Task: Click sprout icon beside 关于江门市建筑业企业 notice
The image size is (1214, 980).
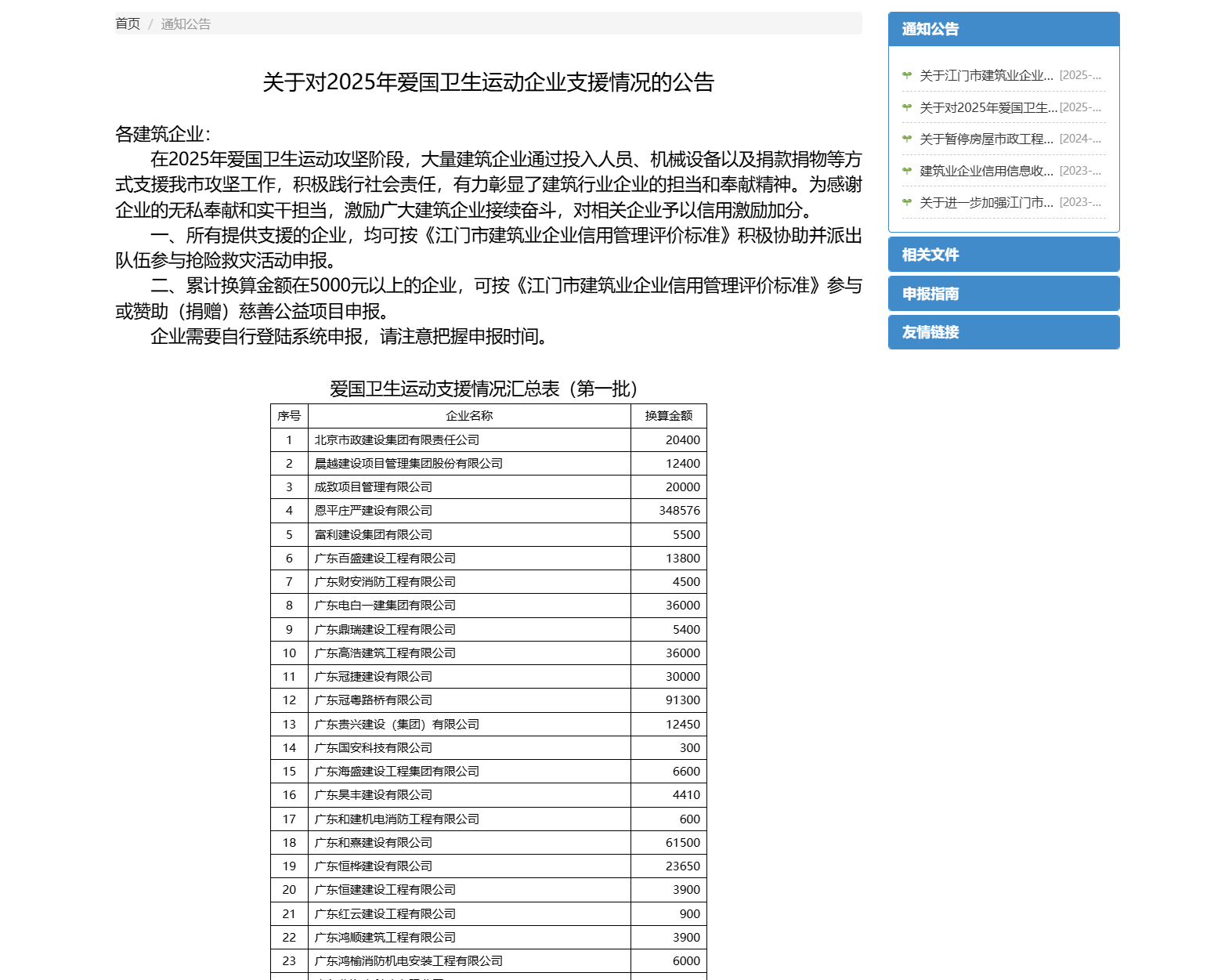Action: coord(907,75)
